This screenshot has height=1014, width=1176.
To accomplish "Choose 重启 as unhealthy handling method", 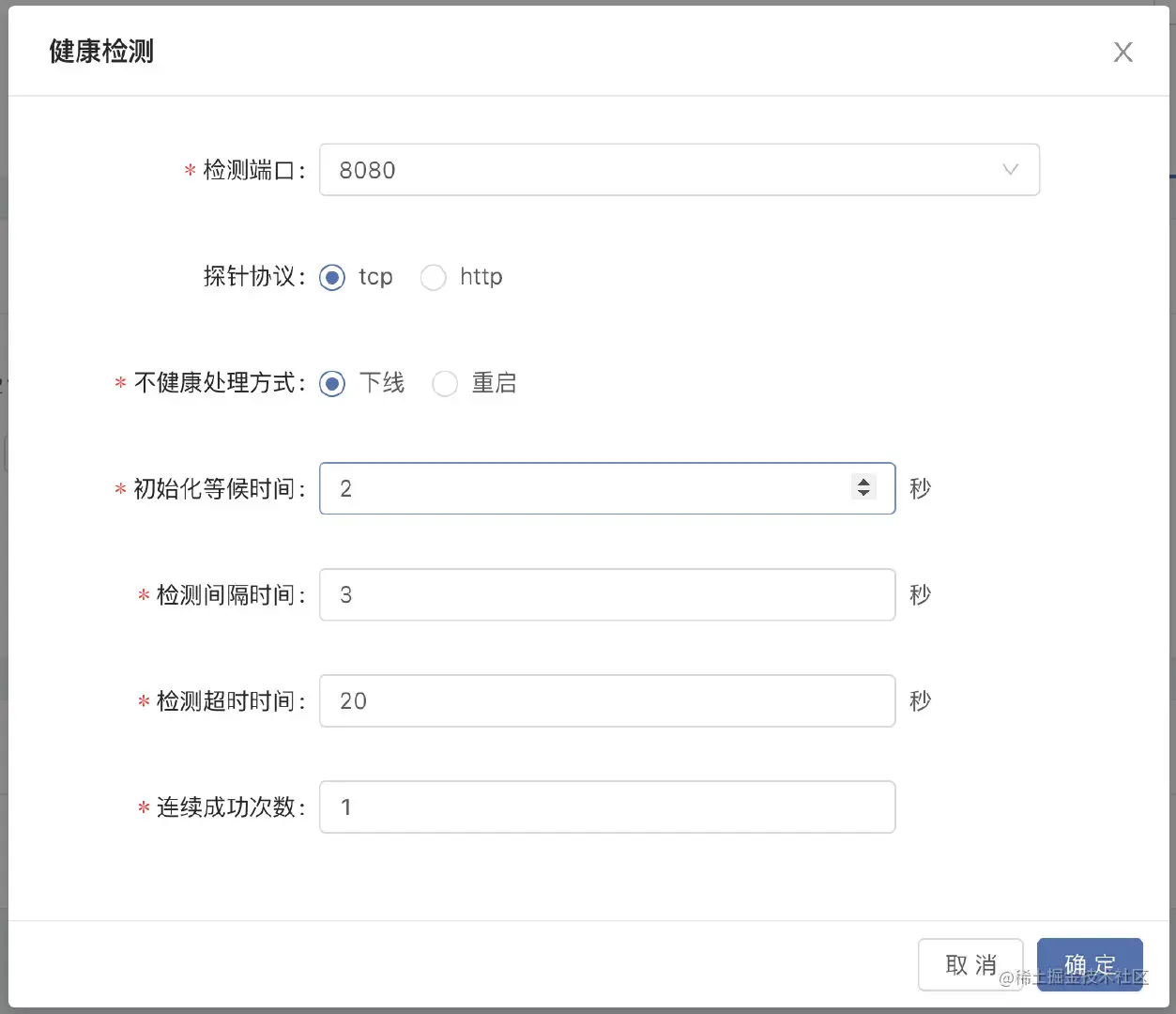I will pos(445,383).
